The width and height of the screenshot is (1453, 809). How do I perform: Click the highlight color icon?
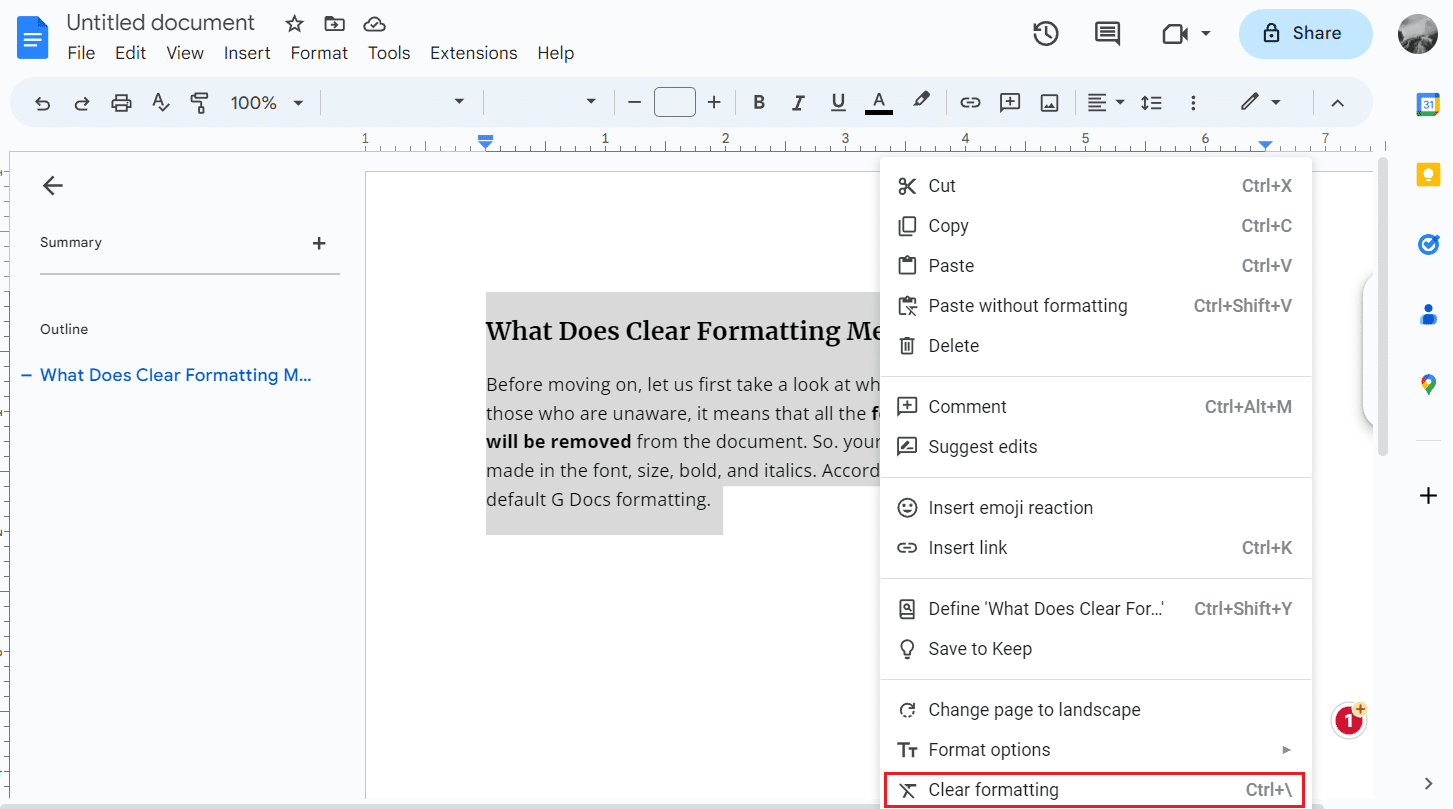click(x=921, y=101)
